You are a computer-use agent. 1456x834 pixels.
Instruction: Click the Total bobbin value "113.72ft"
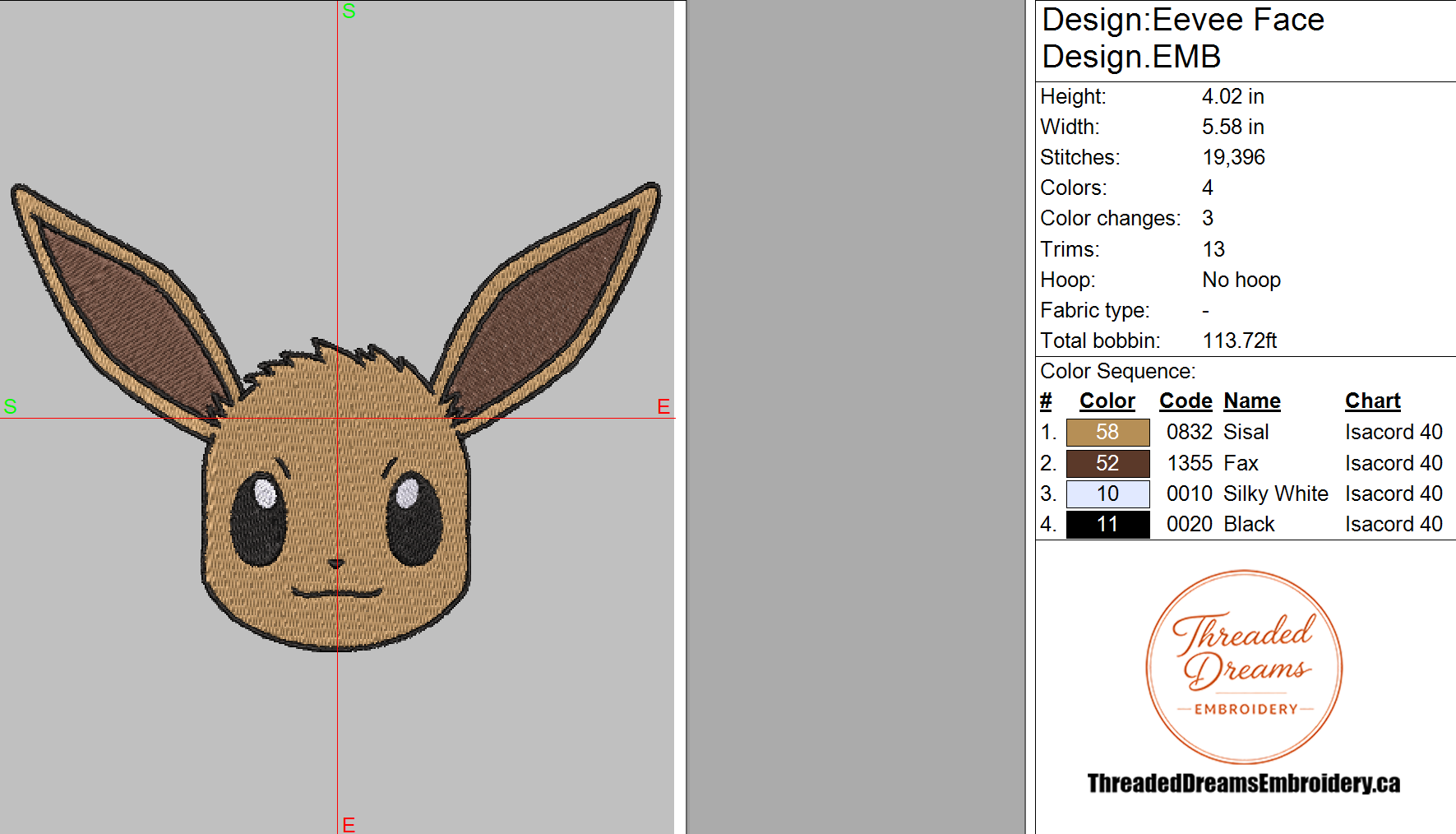click(x=1240, y=341)
